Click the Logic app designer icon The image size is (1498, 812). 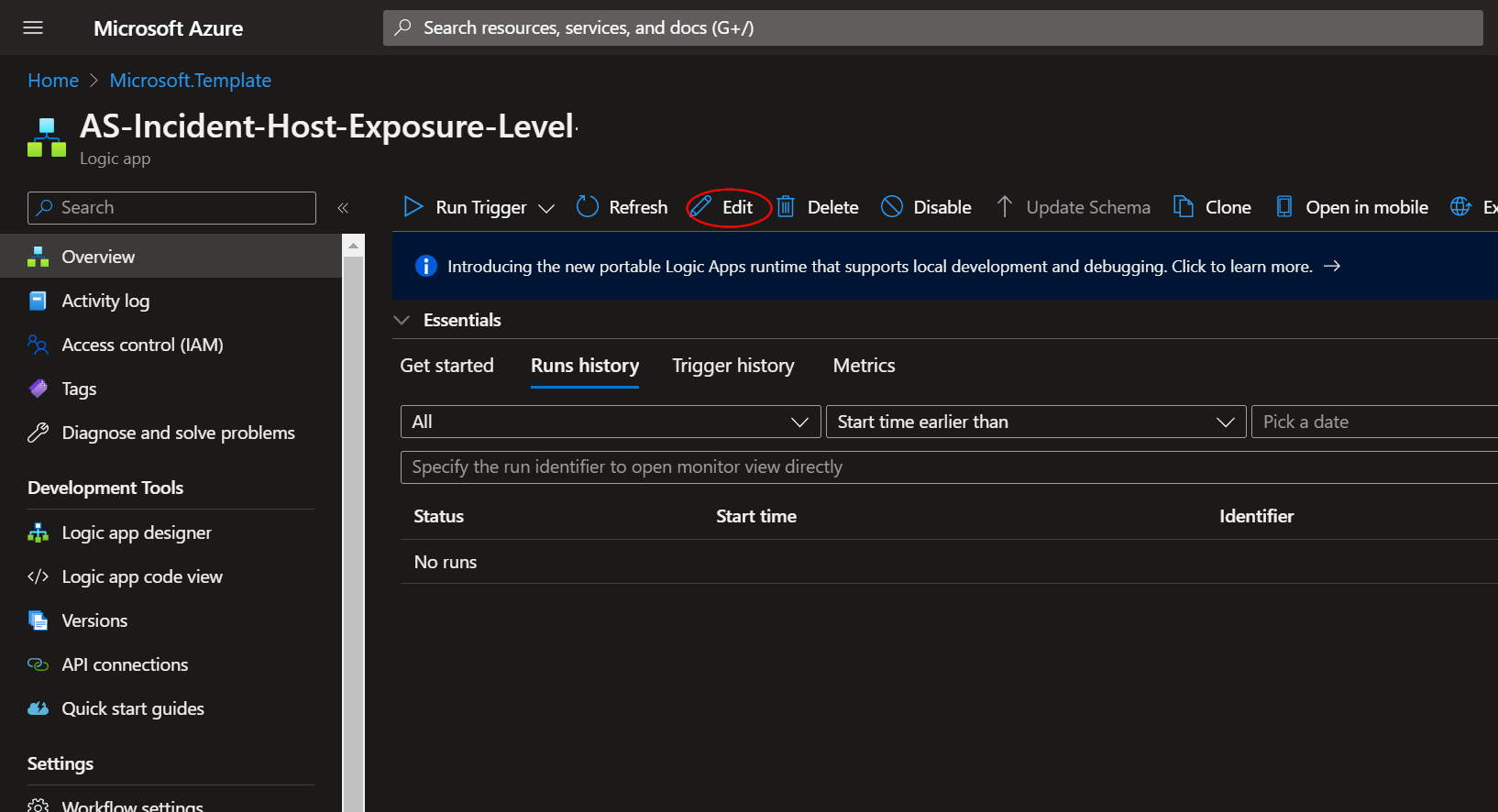(38, 532)
